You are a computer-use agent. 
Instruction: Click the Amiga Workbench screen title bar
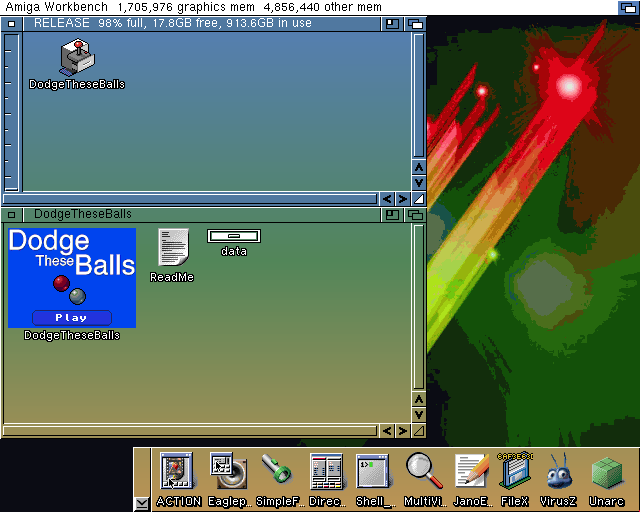coord(310,7)
